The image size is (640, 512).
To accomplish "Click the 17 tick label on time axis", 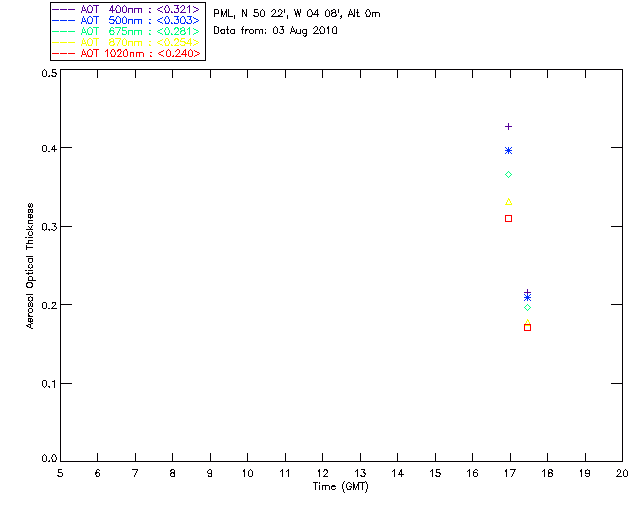I will point(509,472).
